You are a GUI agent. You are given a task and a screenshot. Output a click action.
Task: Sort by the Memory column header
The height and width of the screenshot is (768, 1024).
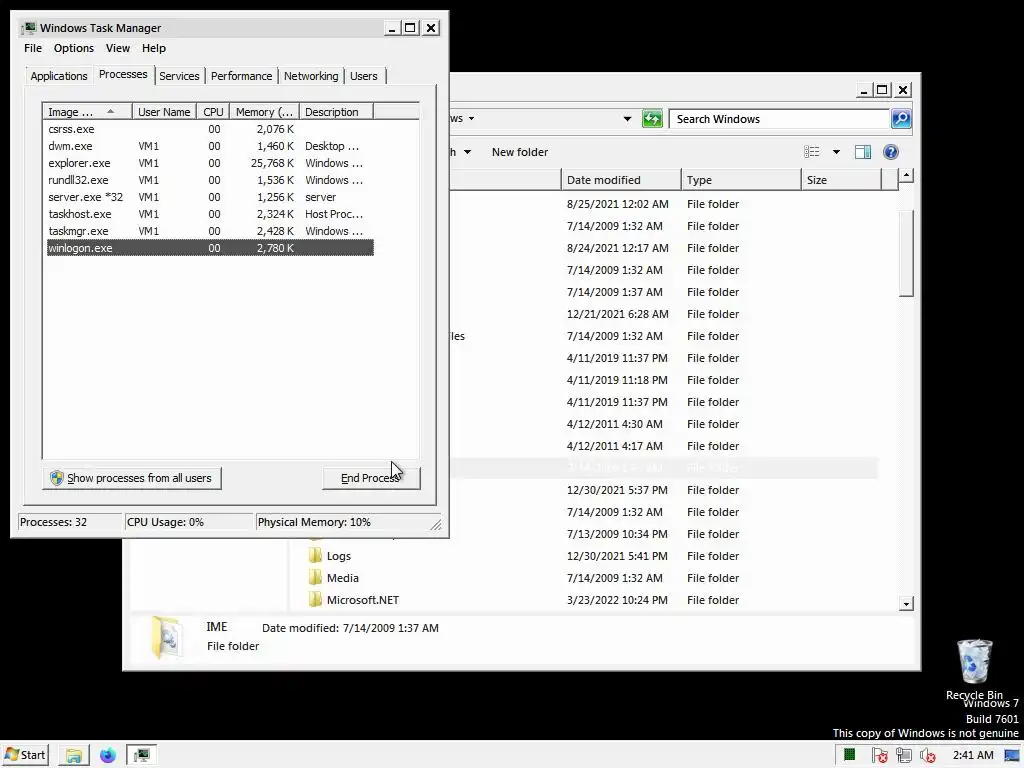[x=264, y=112]
